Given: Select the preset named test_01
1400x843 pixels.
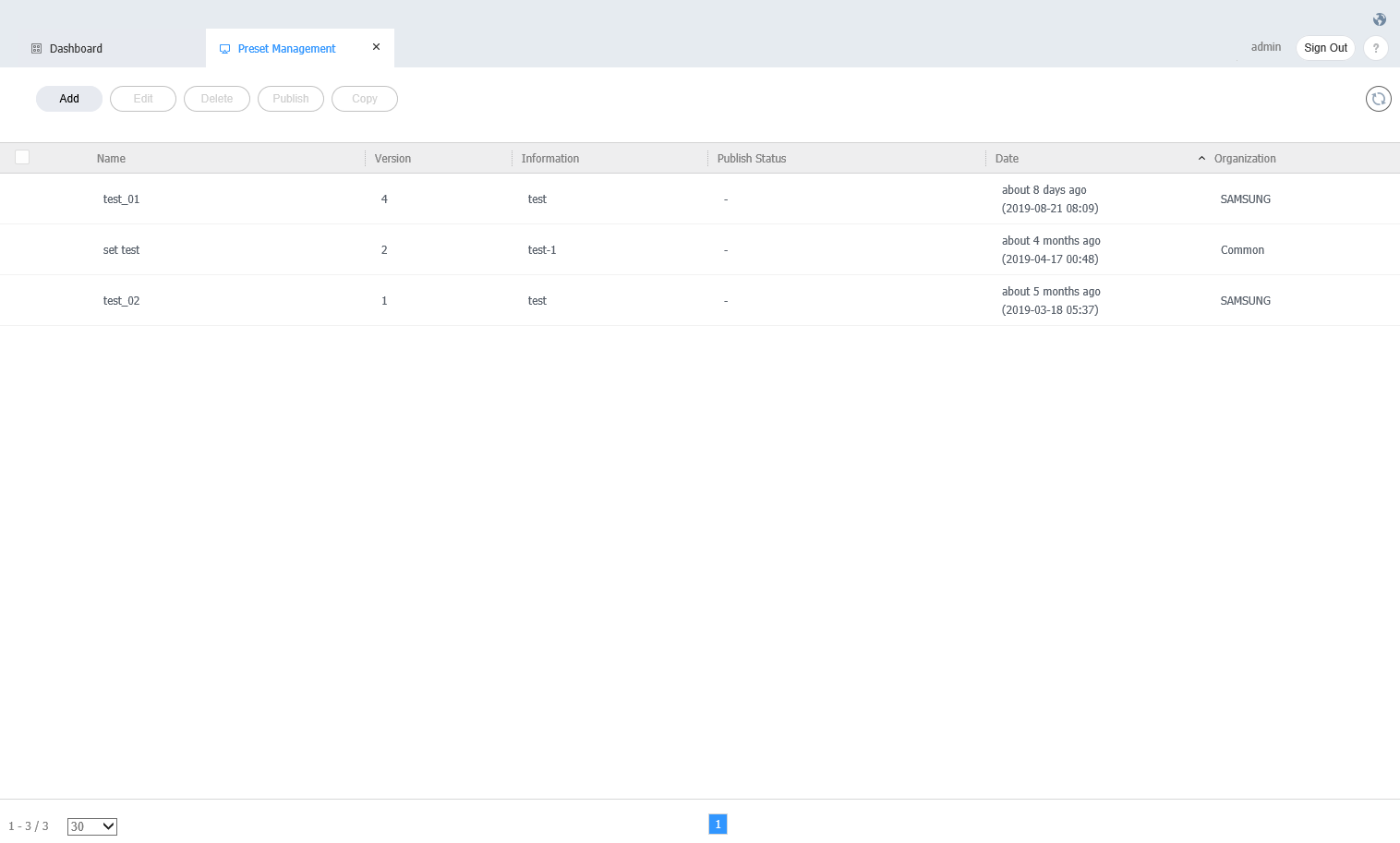Looking at the screenshot, I should click(x=121, y=199).
